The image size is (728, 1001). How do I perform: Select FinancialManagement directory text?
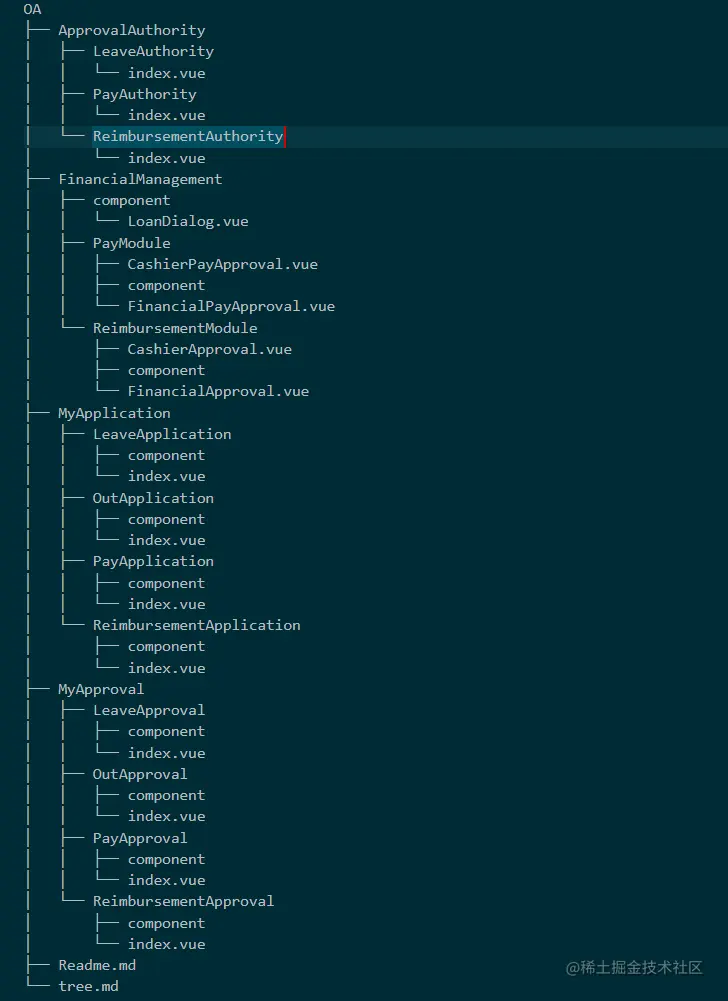(x=140, y=179)
